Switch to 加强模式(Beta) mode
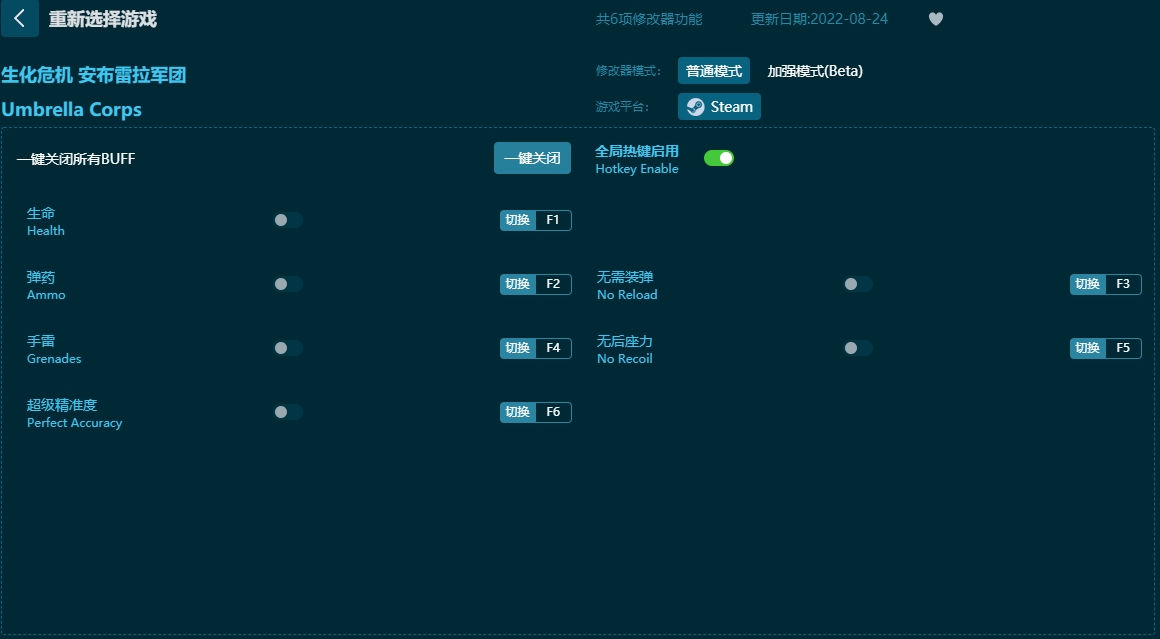The image size is (1160, 639). click(815, 71)
